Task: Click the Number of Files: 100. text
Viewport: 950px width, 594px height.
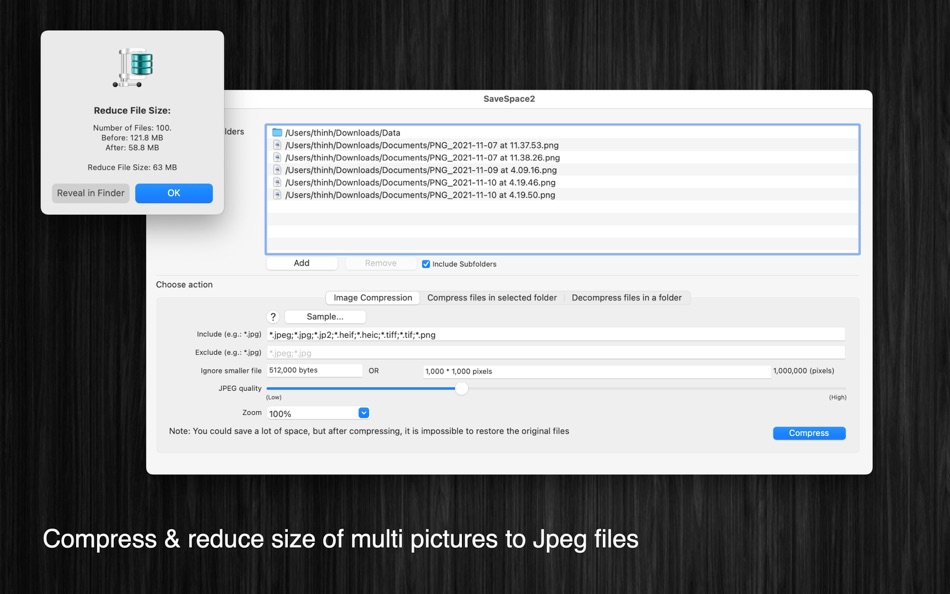Action: 132,128
